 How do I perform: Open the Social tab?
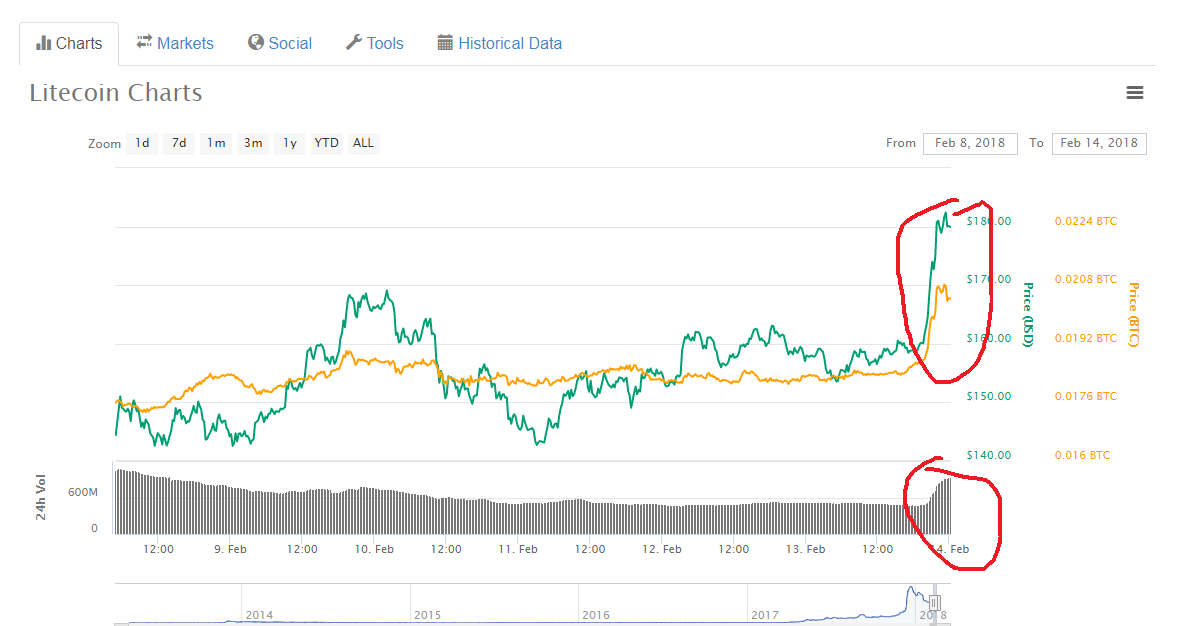click(280, 43)
